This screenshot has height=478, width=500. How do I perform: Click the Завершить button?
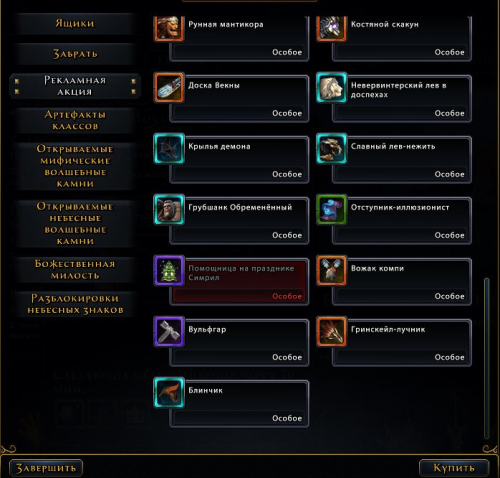click(46, 468)
